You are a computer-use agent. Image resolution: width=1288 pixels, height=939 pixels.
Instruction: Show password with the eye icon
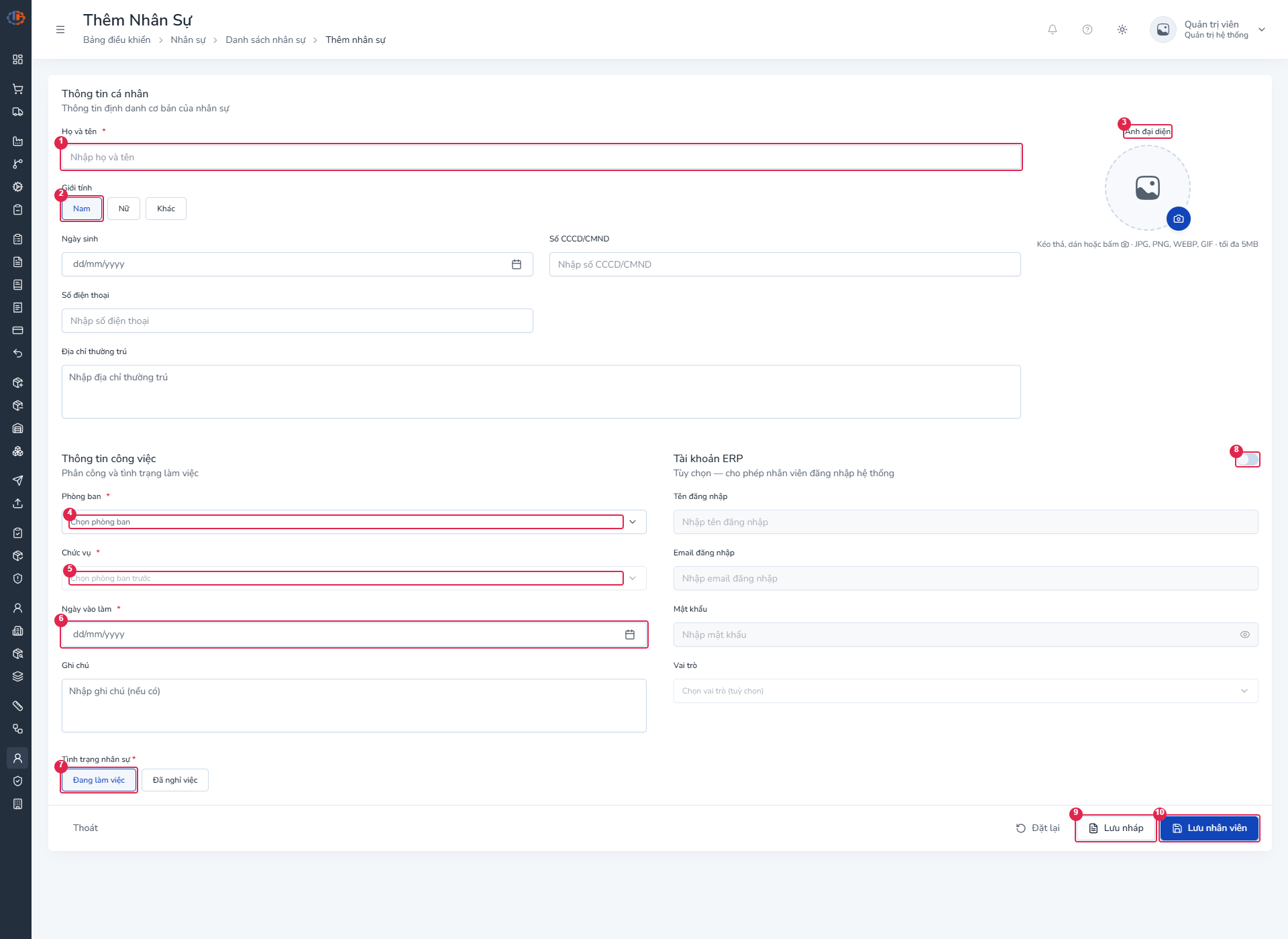pos(1245,634)
